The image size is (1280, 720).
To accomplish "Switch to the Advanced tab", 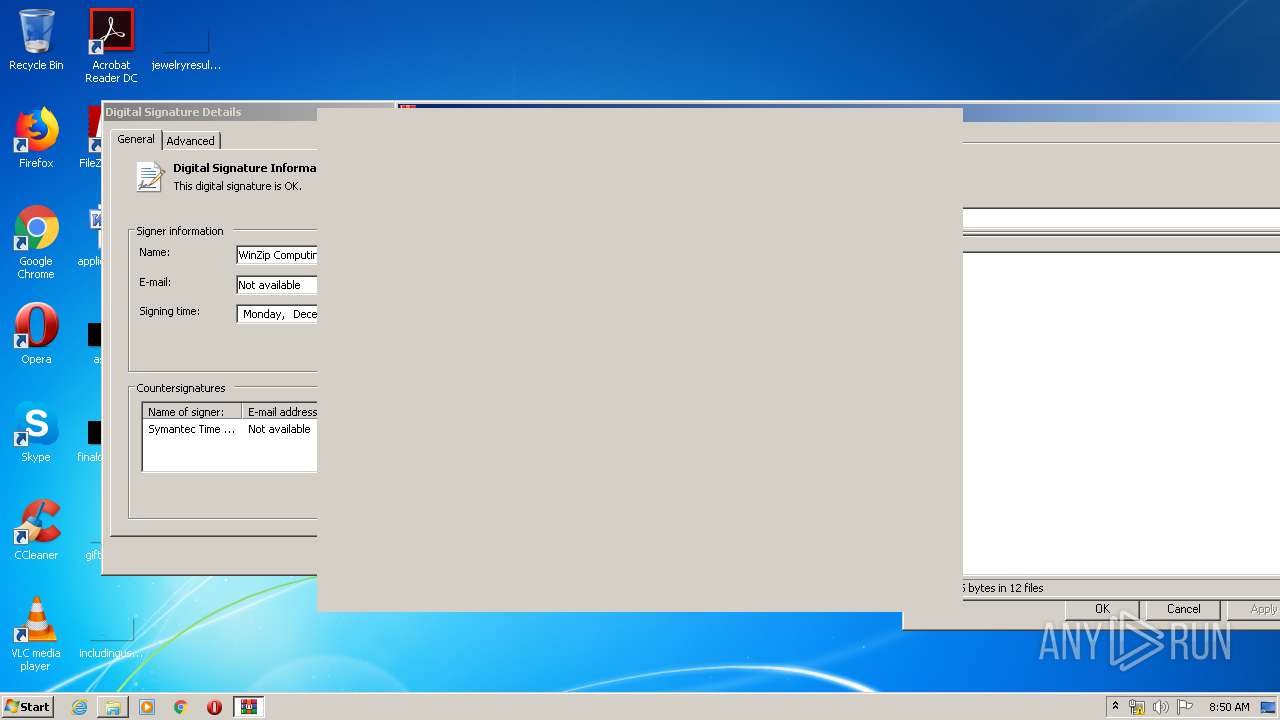I will pyautogui.click(x=190, y=141).
